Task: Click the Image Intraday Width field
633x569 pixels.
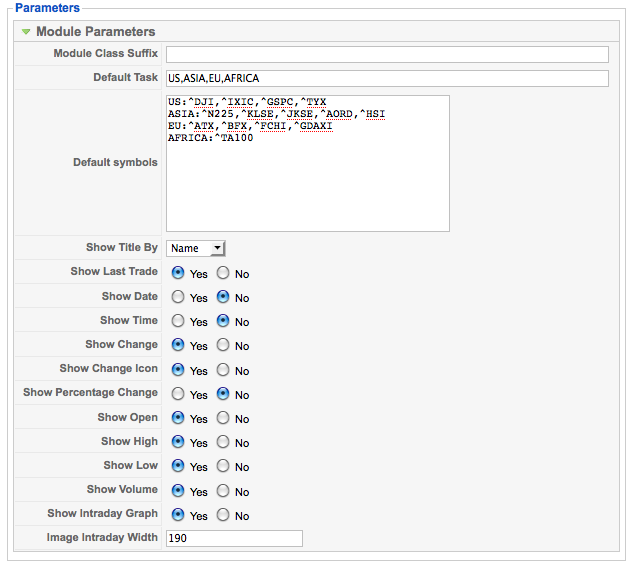Action: (x=234, y=538)
